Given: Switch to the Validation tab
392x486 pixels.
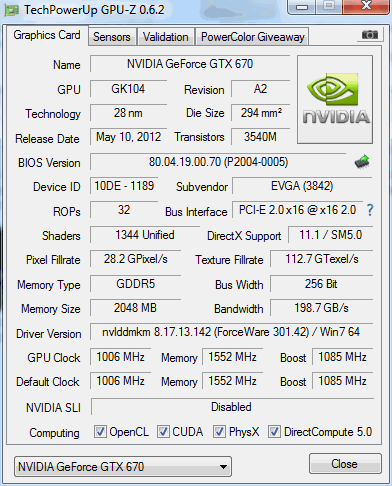Looking at the screenshot, I should coord(166,37).
